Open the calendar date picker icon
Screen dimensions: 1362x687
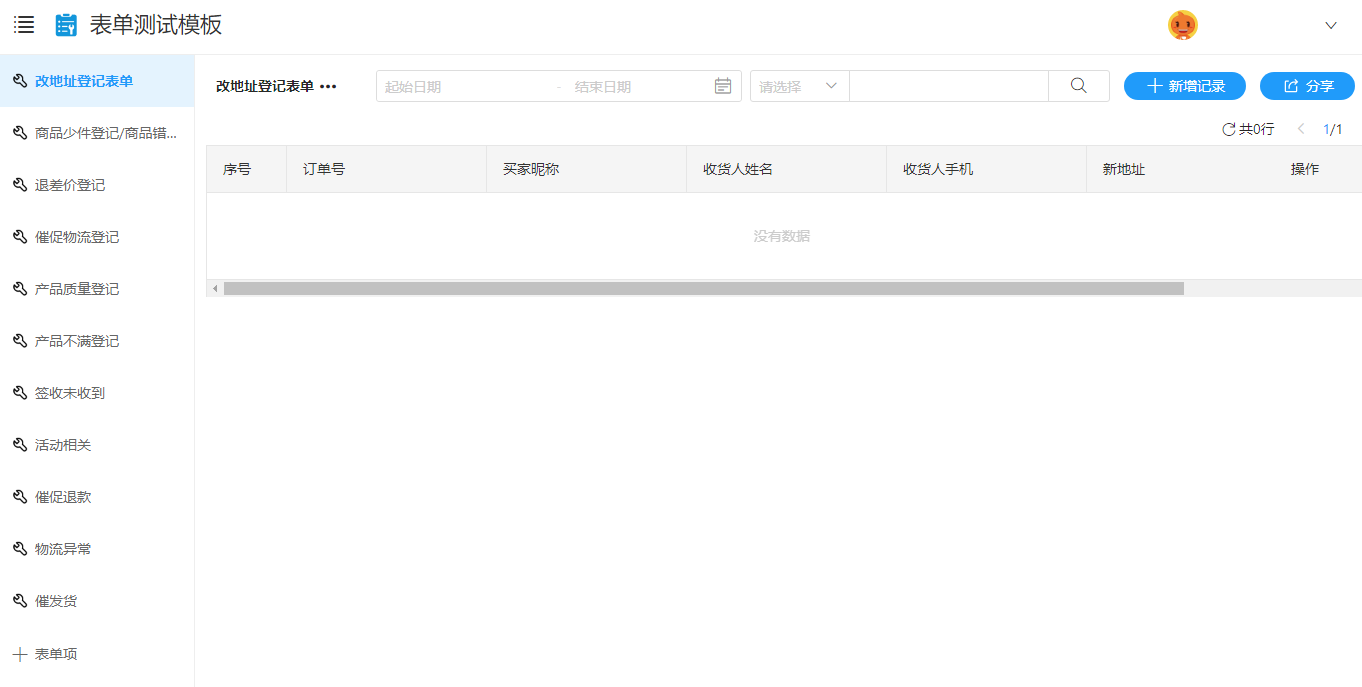(723, 86)
